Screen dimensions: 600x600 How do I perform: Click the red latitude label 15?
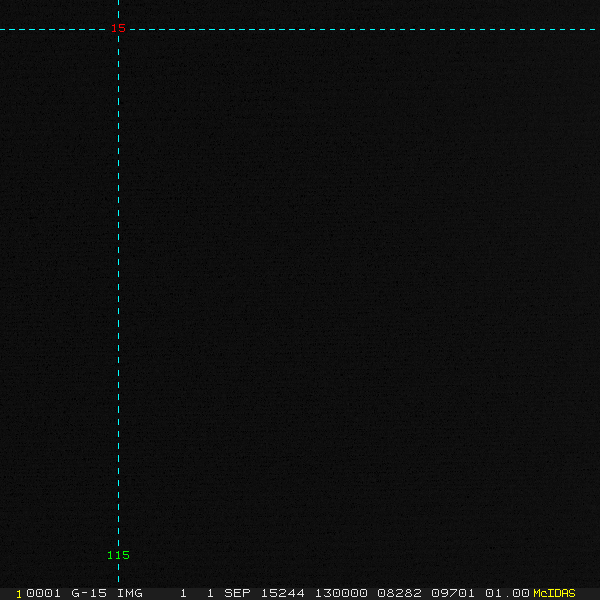tap(118, 28)
